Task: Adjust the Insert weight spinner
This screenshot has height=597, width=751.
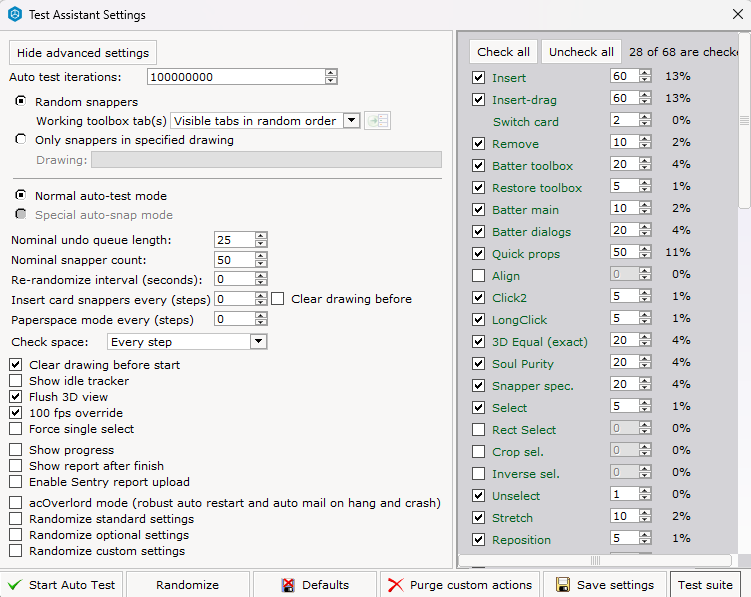Action: pos(645,76)
